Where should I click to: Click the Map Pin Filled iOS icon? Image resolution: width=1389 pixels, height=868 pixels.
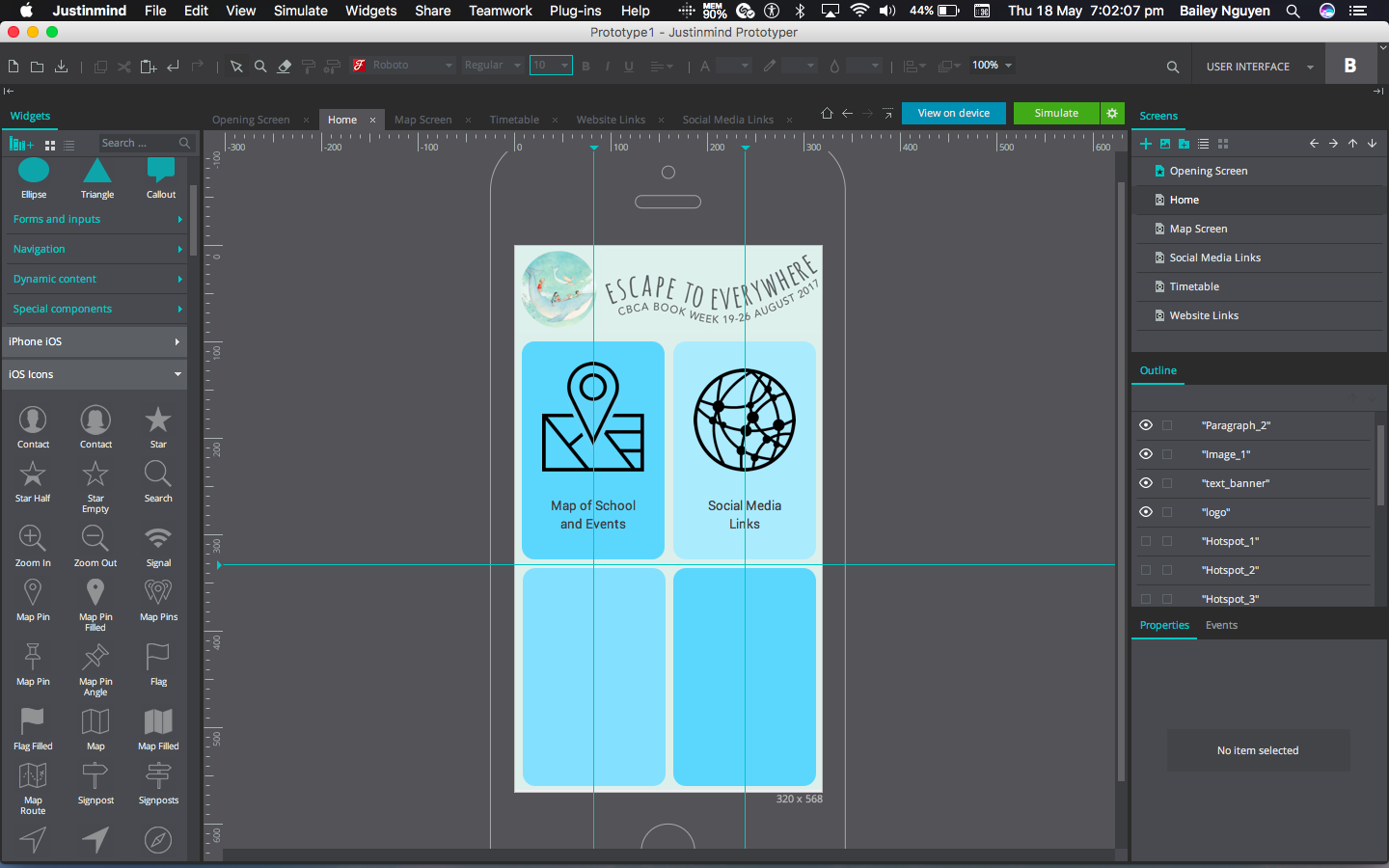click(x=95, y=593)
